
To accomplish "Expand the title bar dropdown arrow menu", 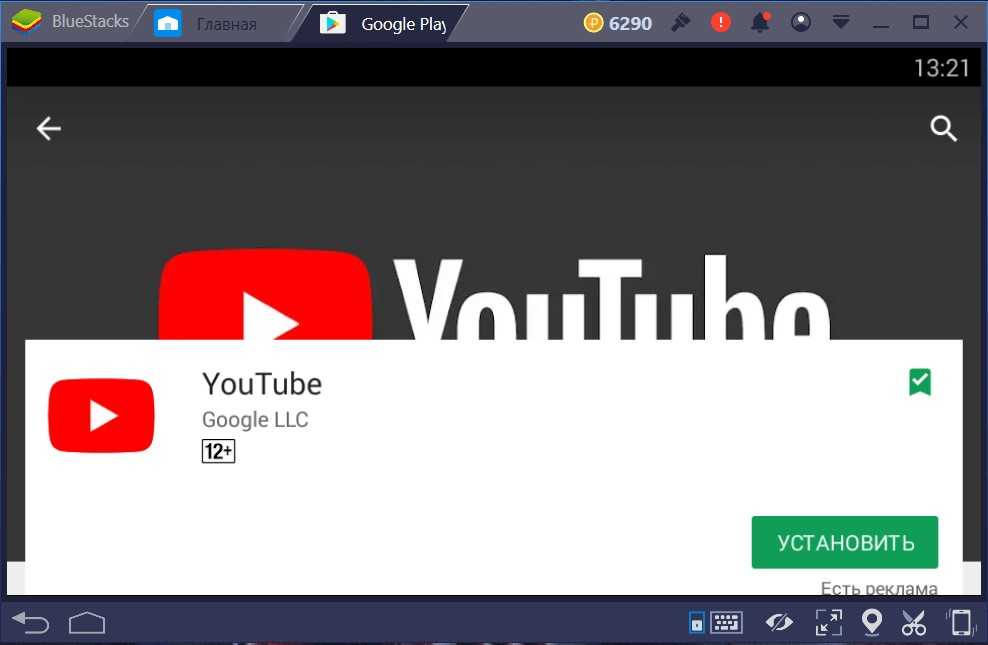I will tap(841, 23).
